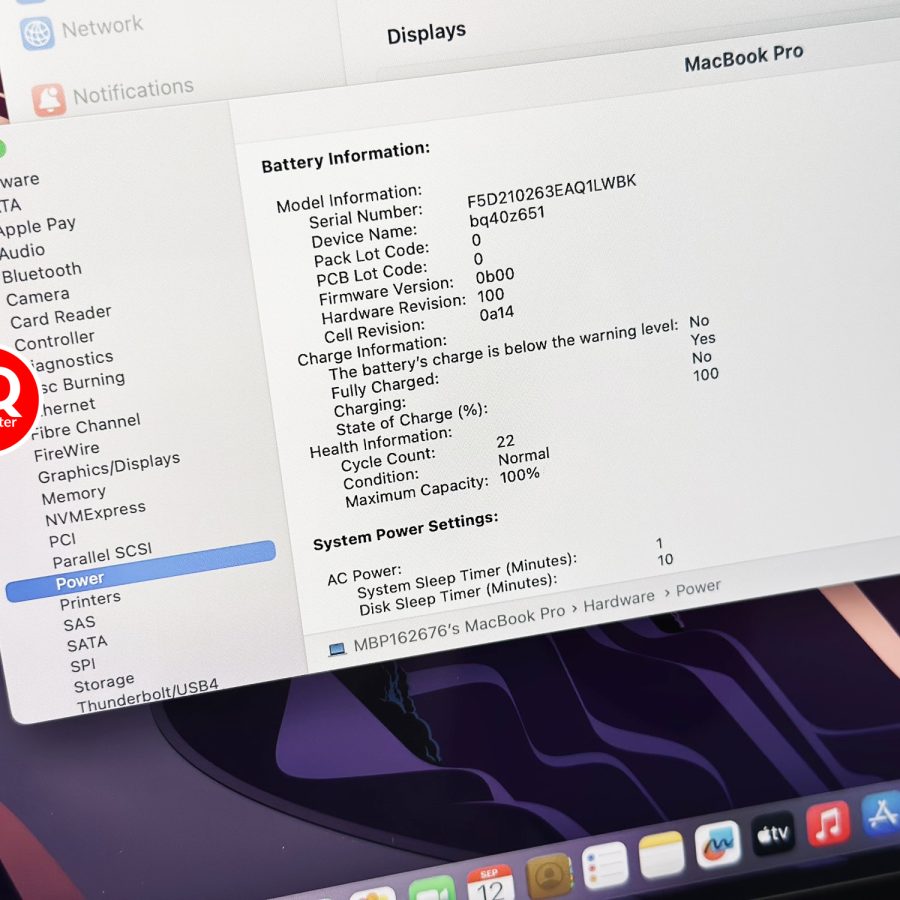The width and height of the screenshot is (900, 900).
Task: Select Printers in the sidebar
Action: pyautogui.click(x=90, y=601)
